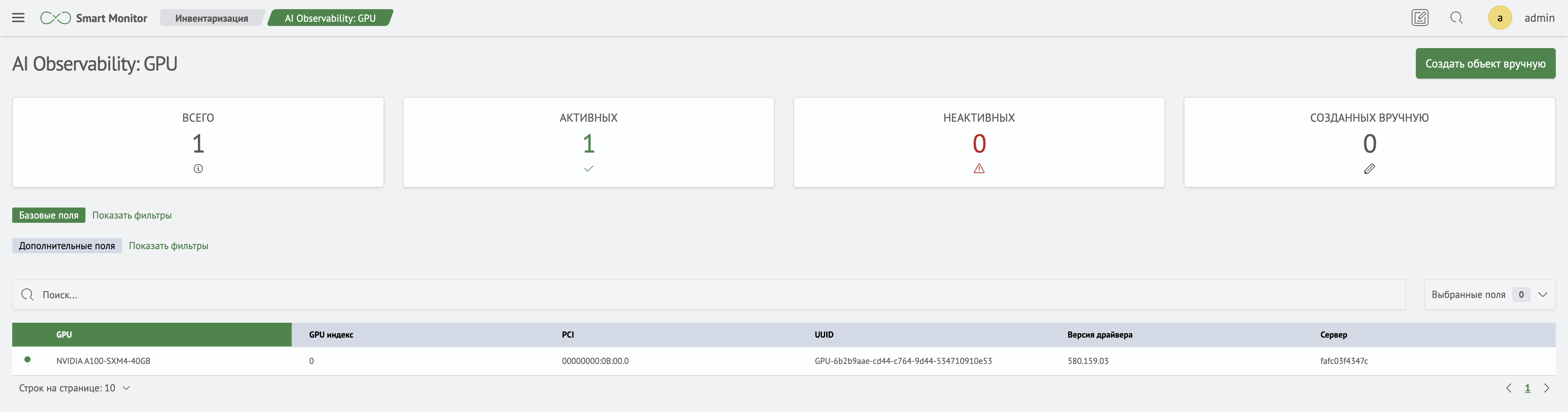Open the Строк на странице selector
Image resolution: width=1568 pixels, height=412 pixels.
coord(74,388)
